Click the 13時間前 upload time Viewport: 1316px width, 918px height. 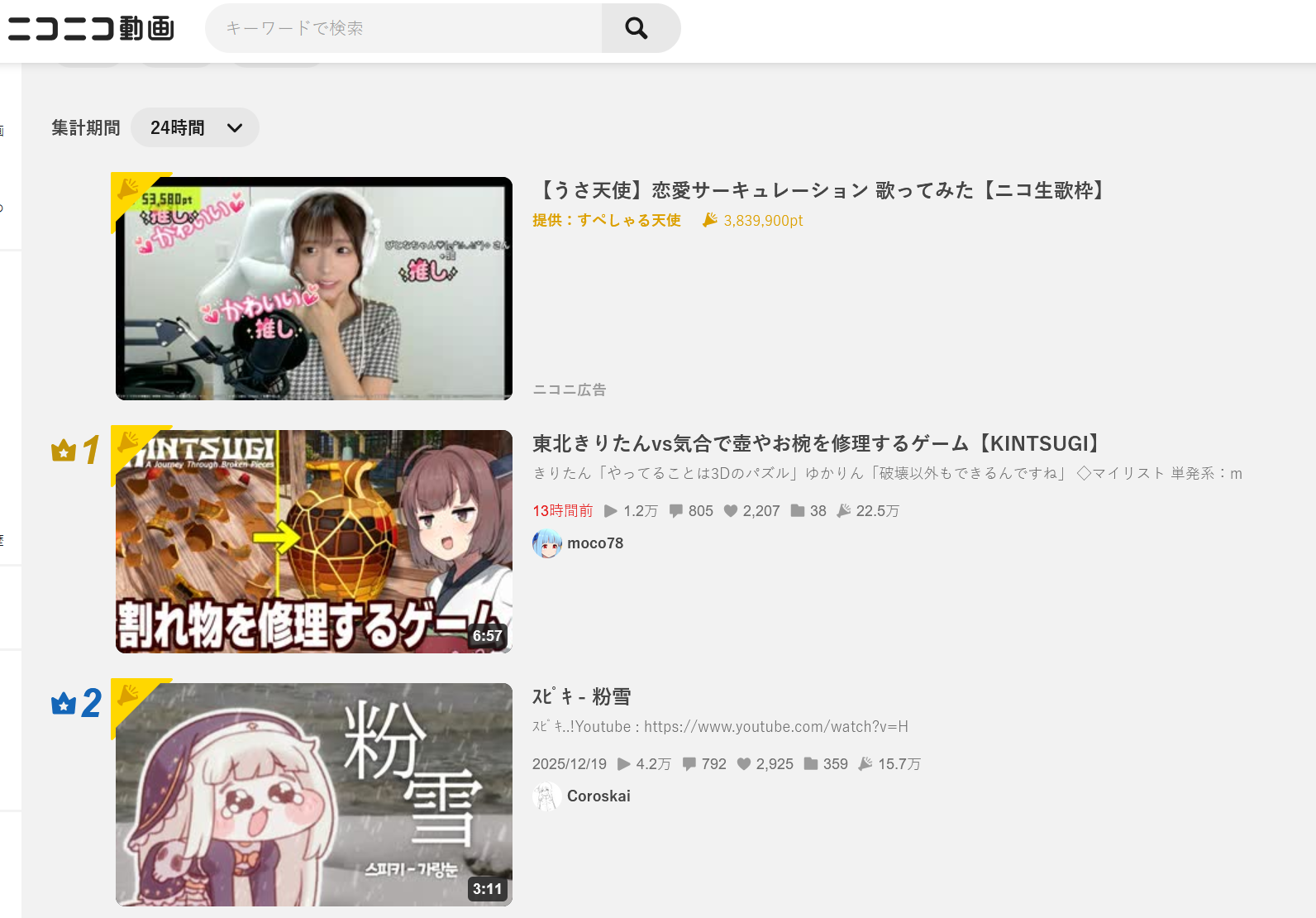click(x=563, y=511)
